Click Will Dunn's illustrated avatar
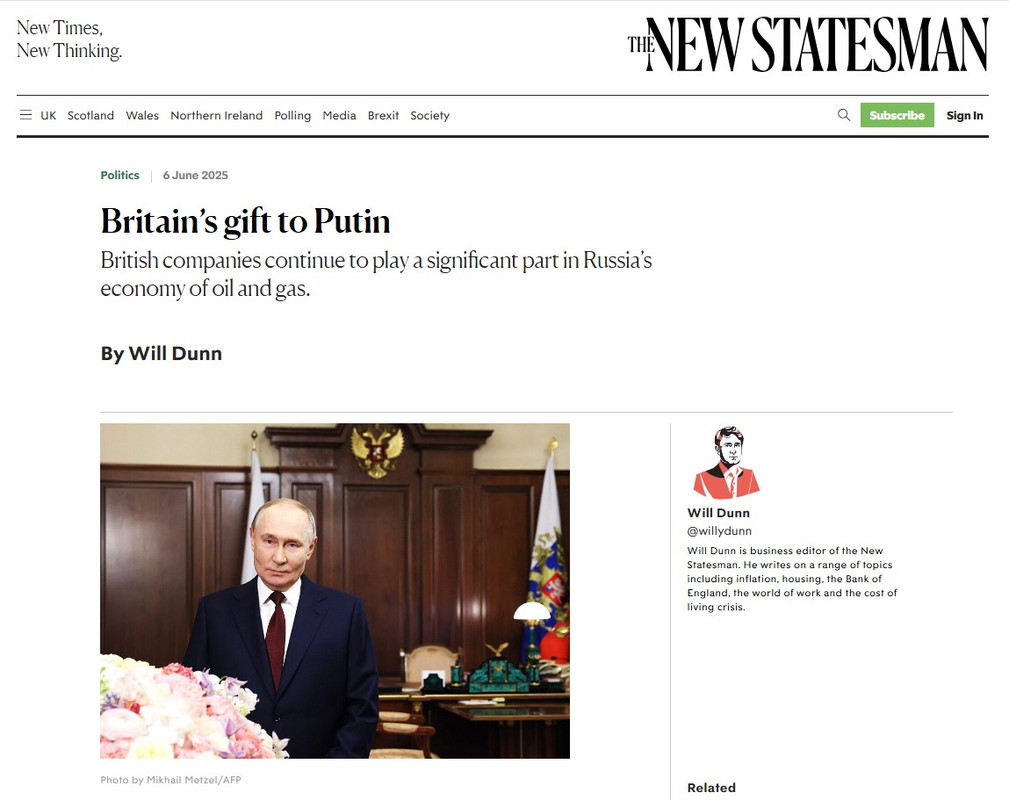The image size is (1009, 800). (727, 463)
